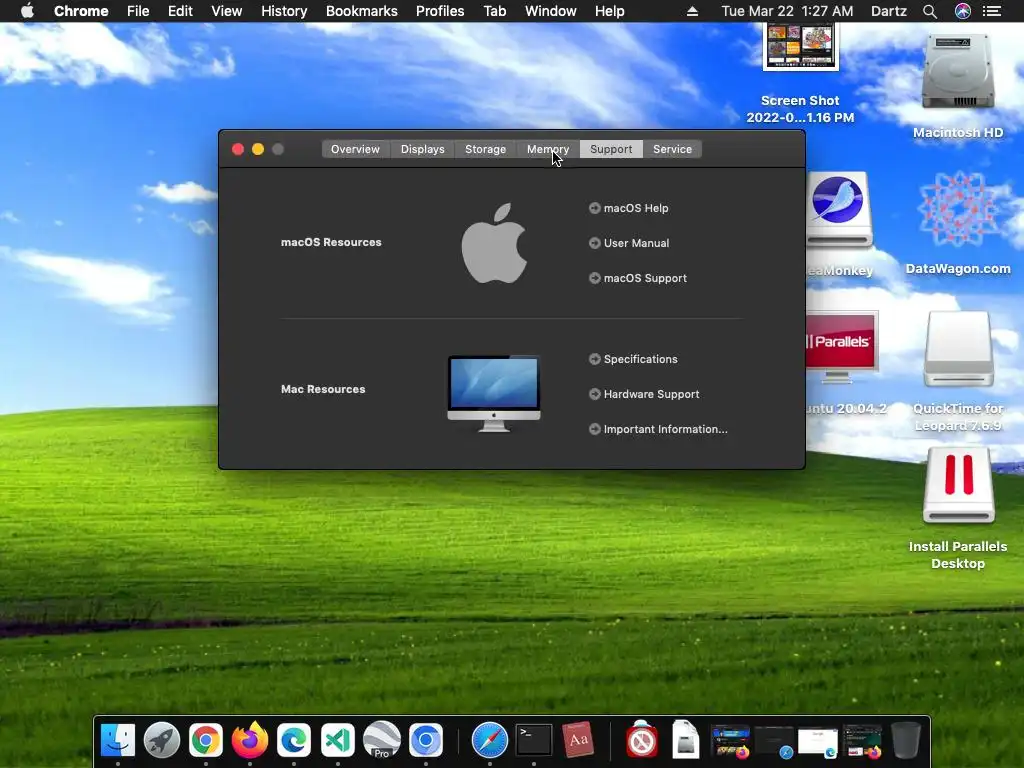This screenshot has height=768, width=1024.
Task: Open Google Earth Pro from the Dock
Action: coord(382,741)
